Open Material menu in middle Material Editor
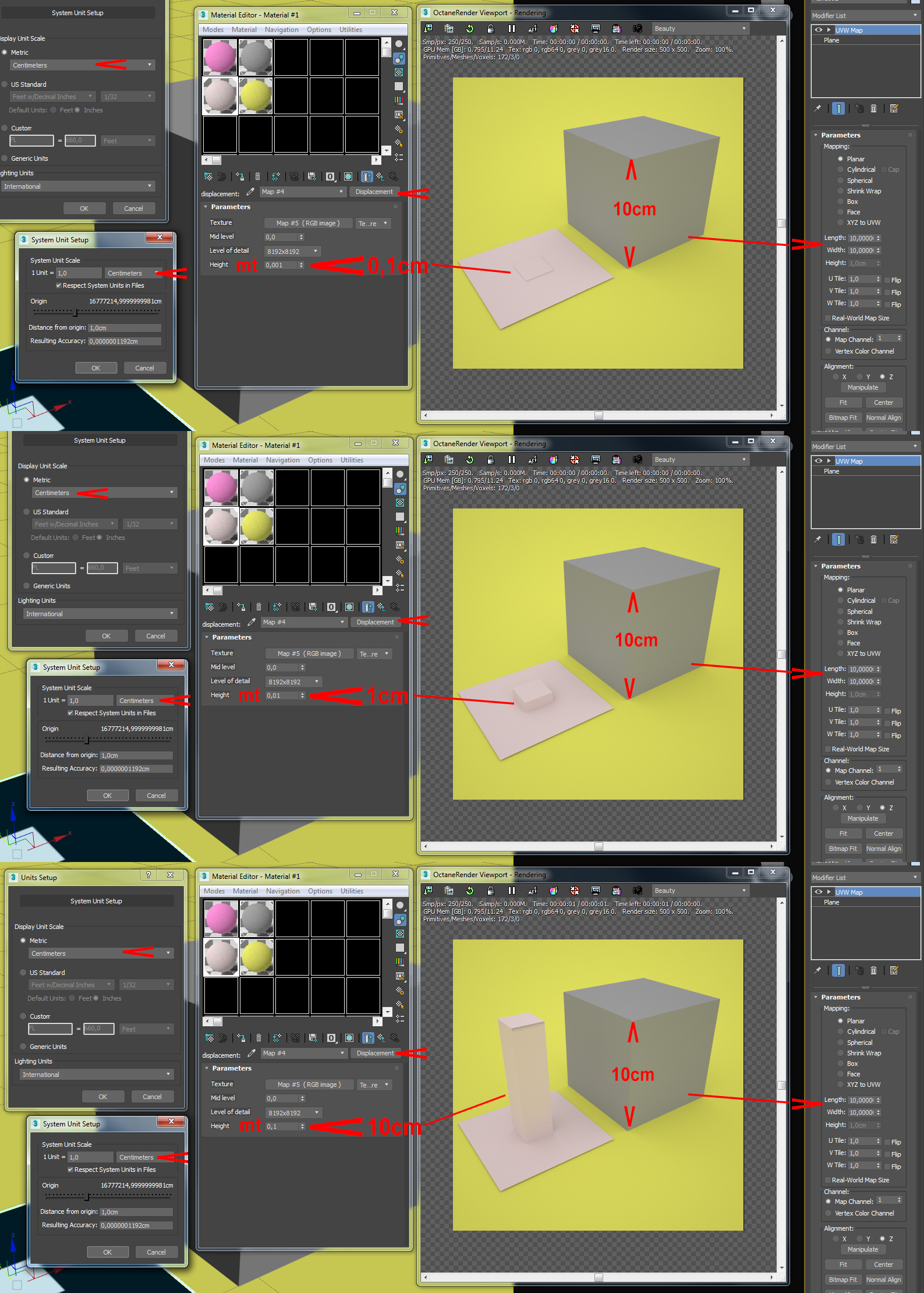924x1293 pixels. coord(246,460)
